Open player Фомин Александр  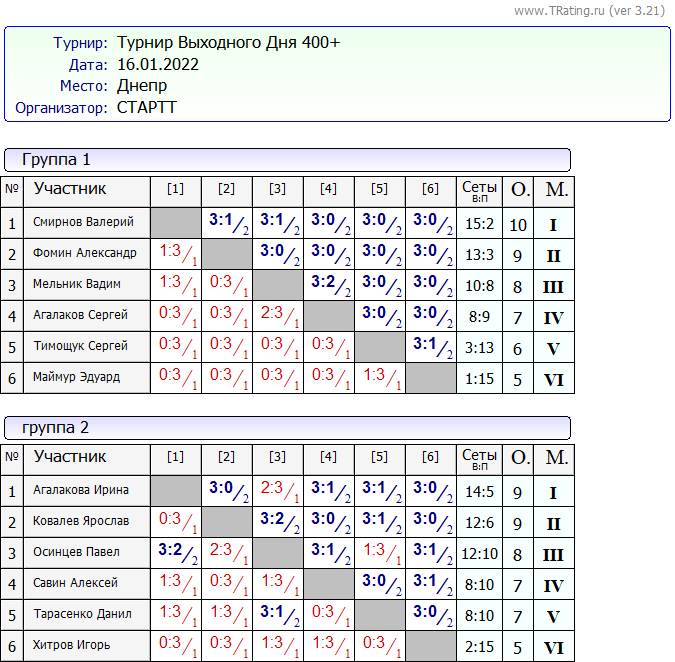pos(85,254)
